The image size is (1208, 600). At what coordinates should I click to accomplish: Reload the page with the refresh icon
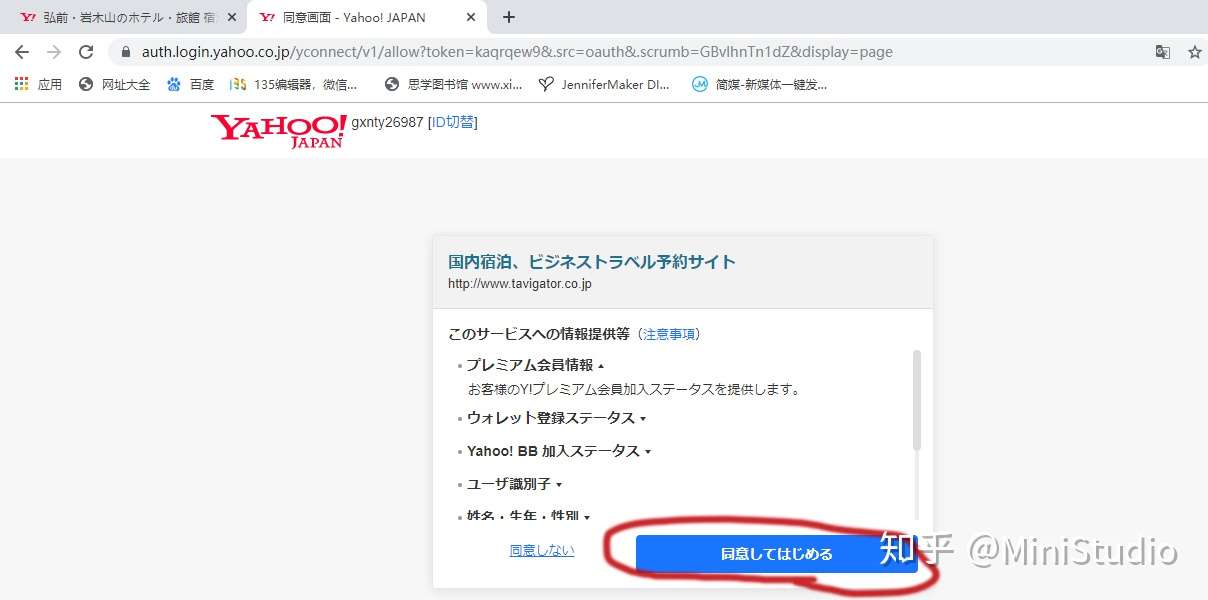pyautogui.click(x=86, y=52)
